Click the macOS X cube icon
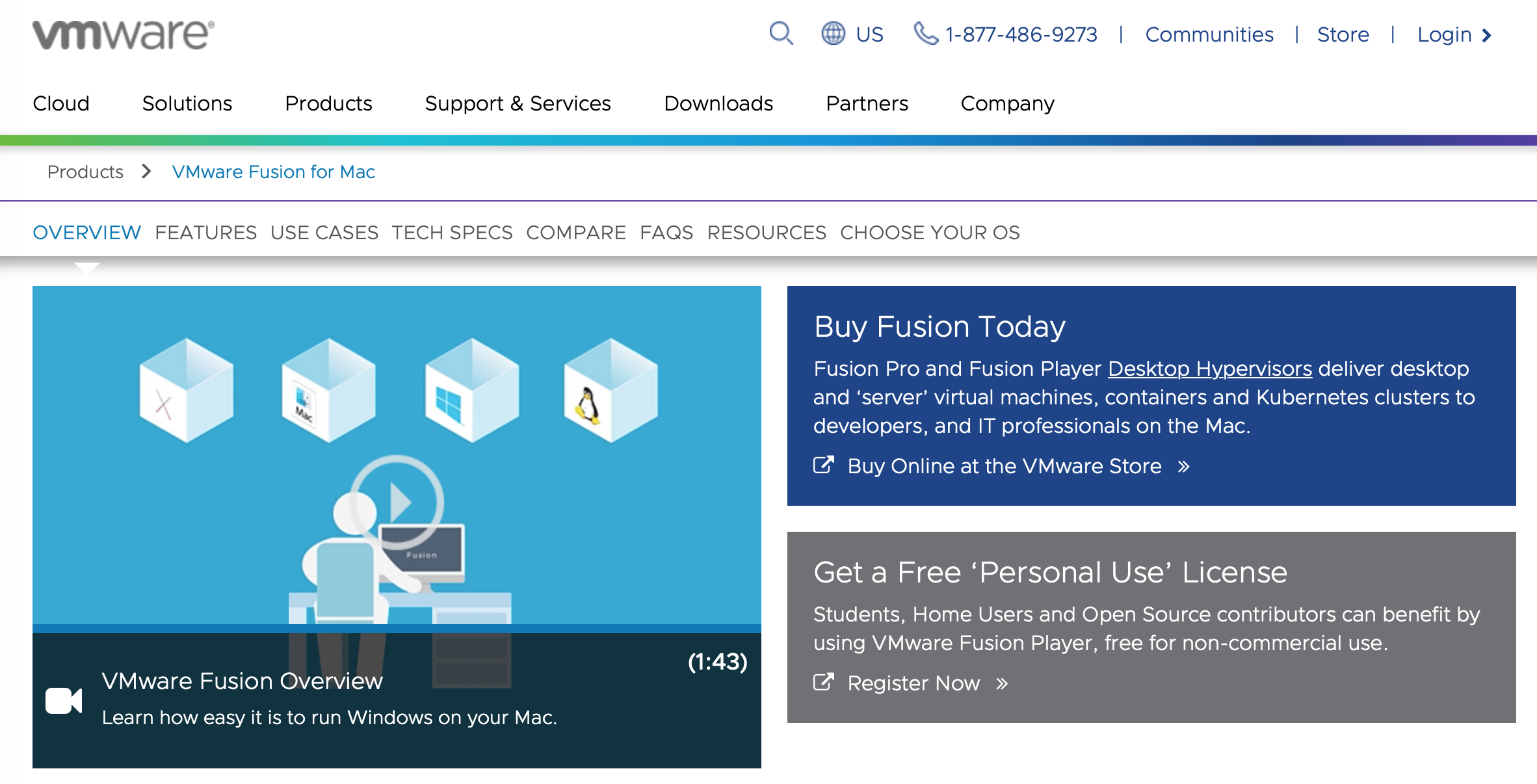 [187, 390]
